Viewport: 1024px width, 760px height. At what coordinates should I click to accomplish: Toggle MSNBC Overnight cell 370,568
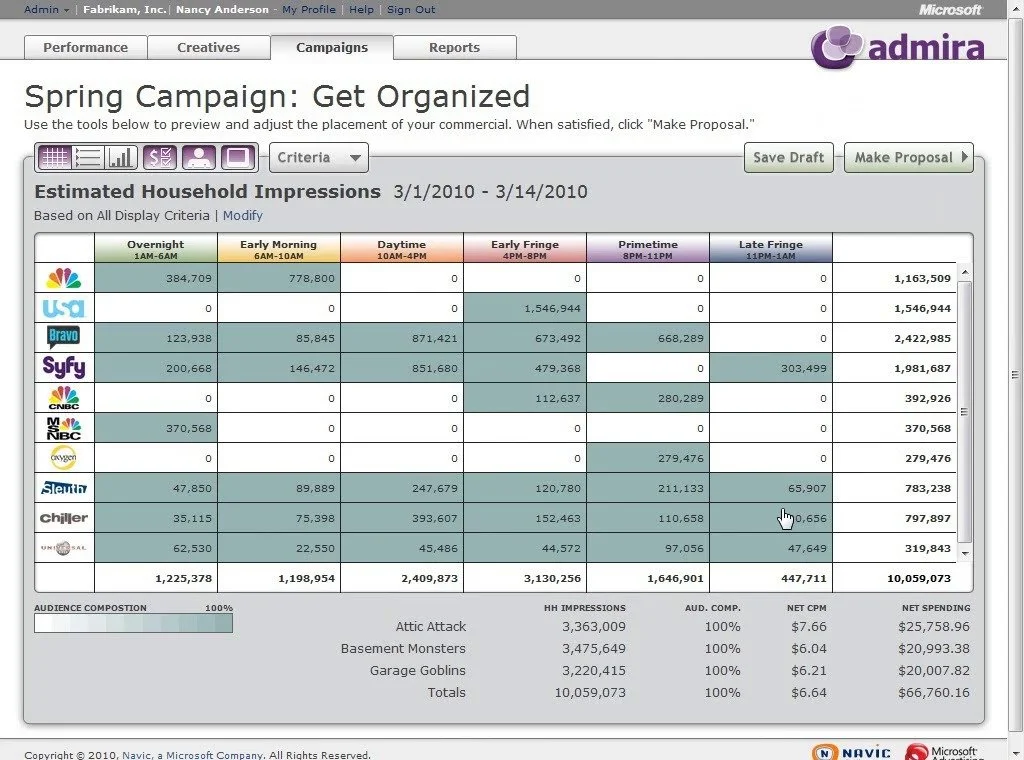pyautogui.click(x=155, y=428)
